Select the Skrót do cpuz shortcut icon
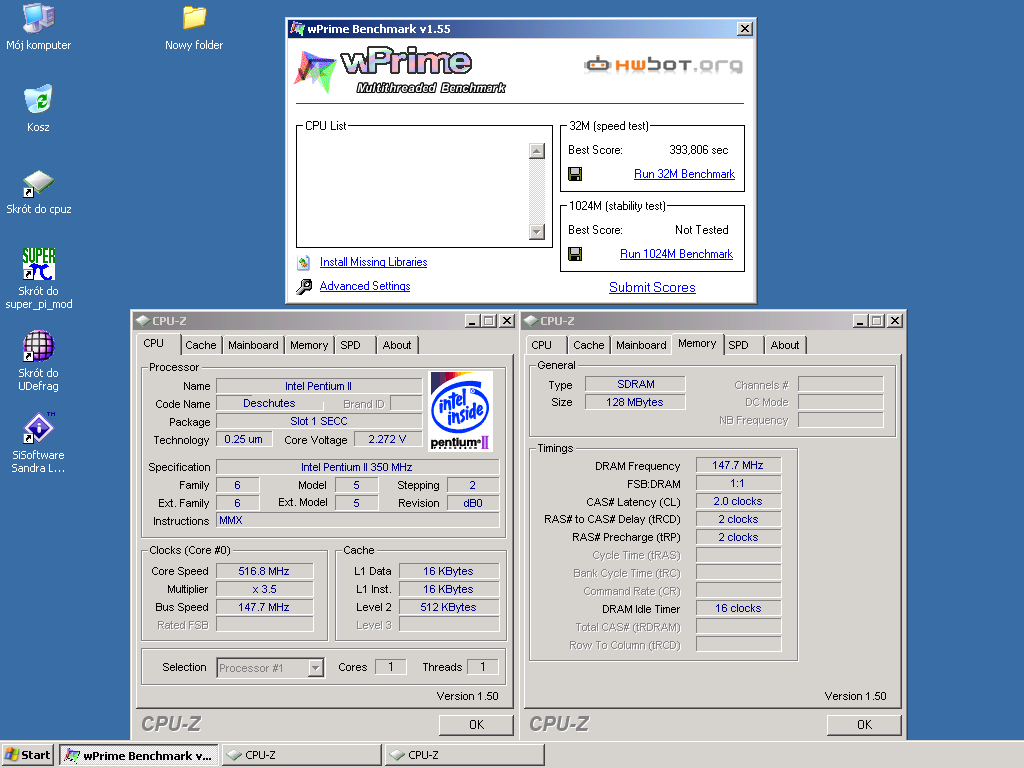This screenshot has height=768, width=1024. pyautogui.click(x=38, y=183)
